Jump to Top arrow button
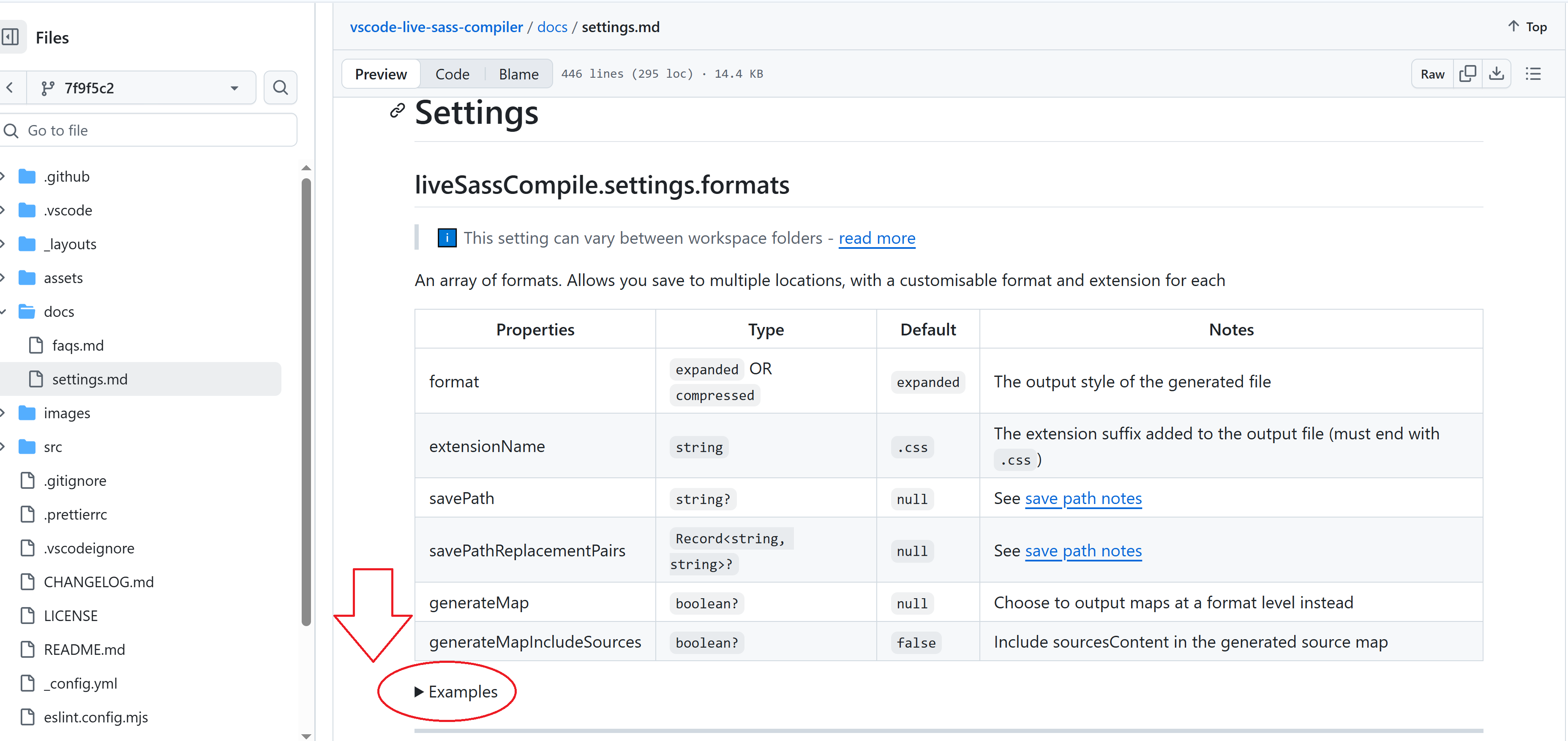The height and width of the screenshot is (741, 1568). pyautogui.click(x=1527, y=27)
